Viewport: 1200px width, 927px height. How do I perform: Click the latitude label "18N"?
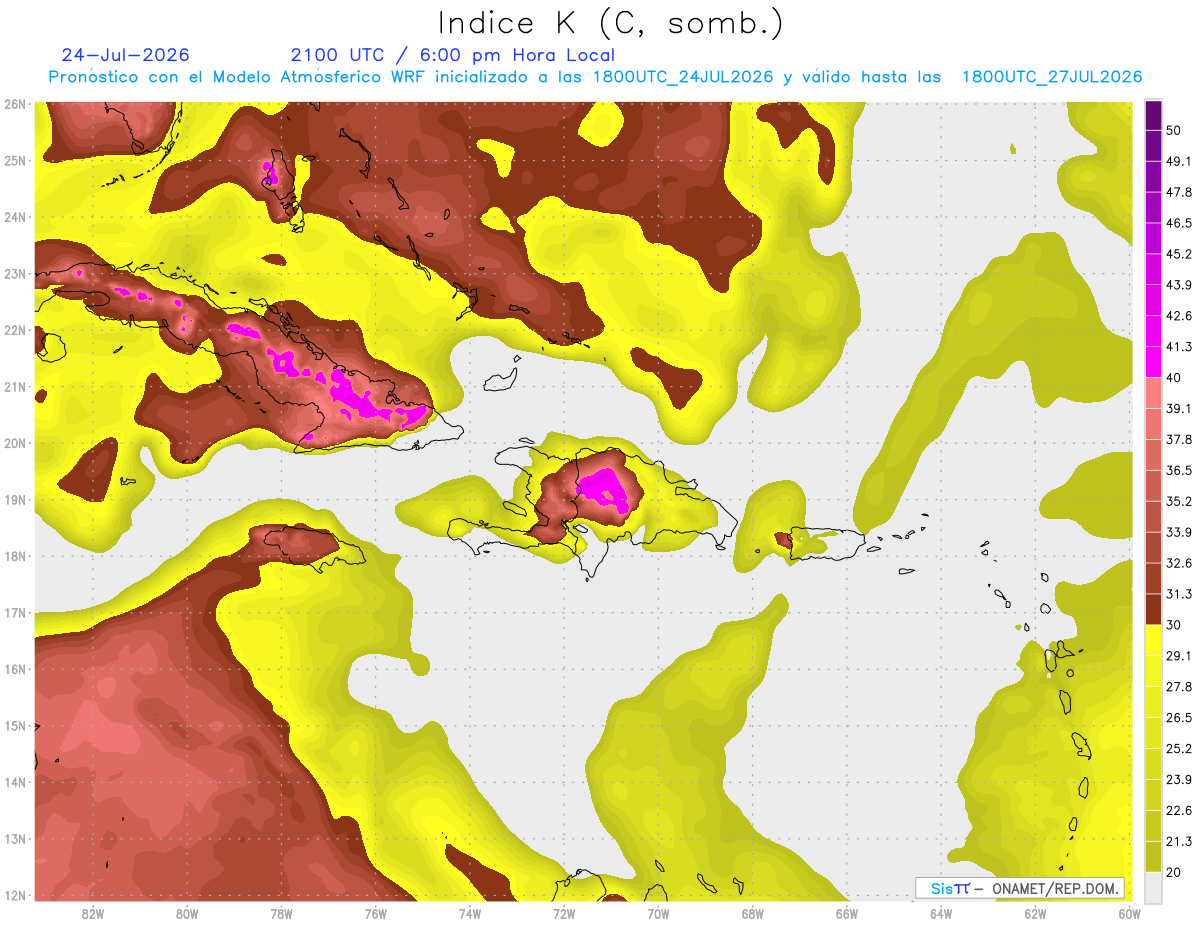coord(15,556)
